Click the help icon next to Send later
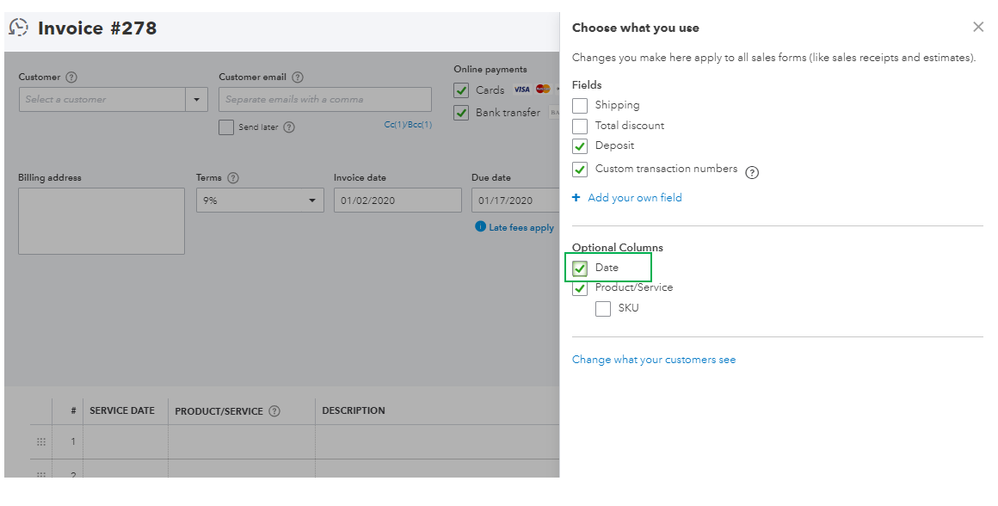 (289, 127)
